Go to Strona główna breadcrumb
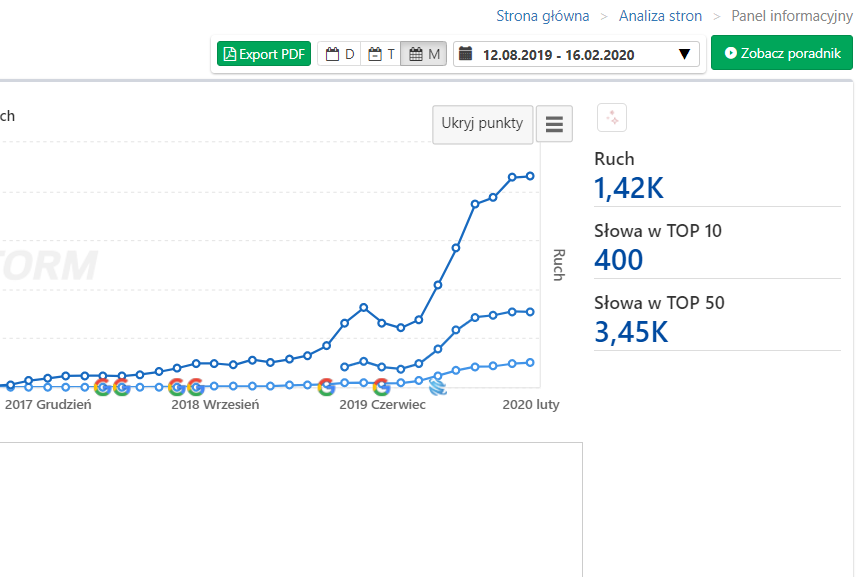 click(x=543, y=16)
